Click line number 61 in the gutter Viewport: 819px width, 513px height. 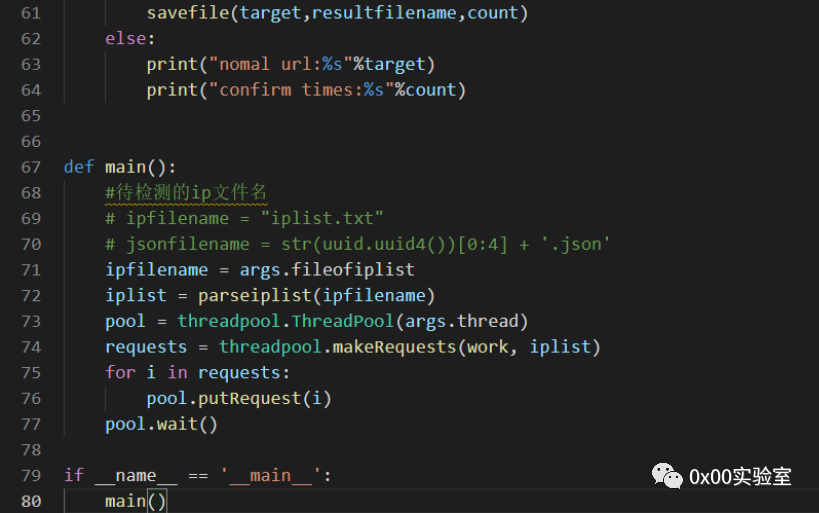[x=31, y=13]
